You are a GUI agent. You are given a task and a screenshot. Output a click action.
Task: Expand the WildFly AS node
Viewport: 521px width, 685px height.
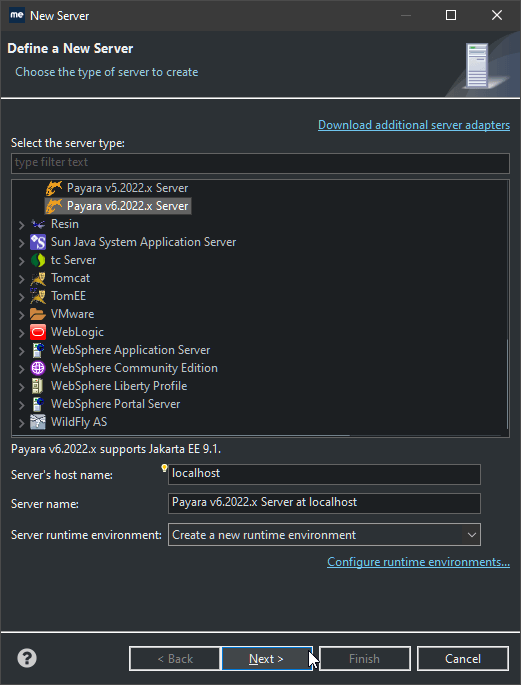coord(21,423)
